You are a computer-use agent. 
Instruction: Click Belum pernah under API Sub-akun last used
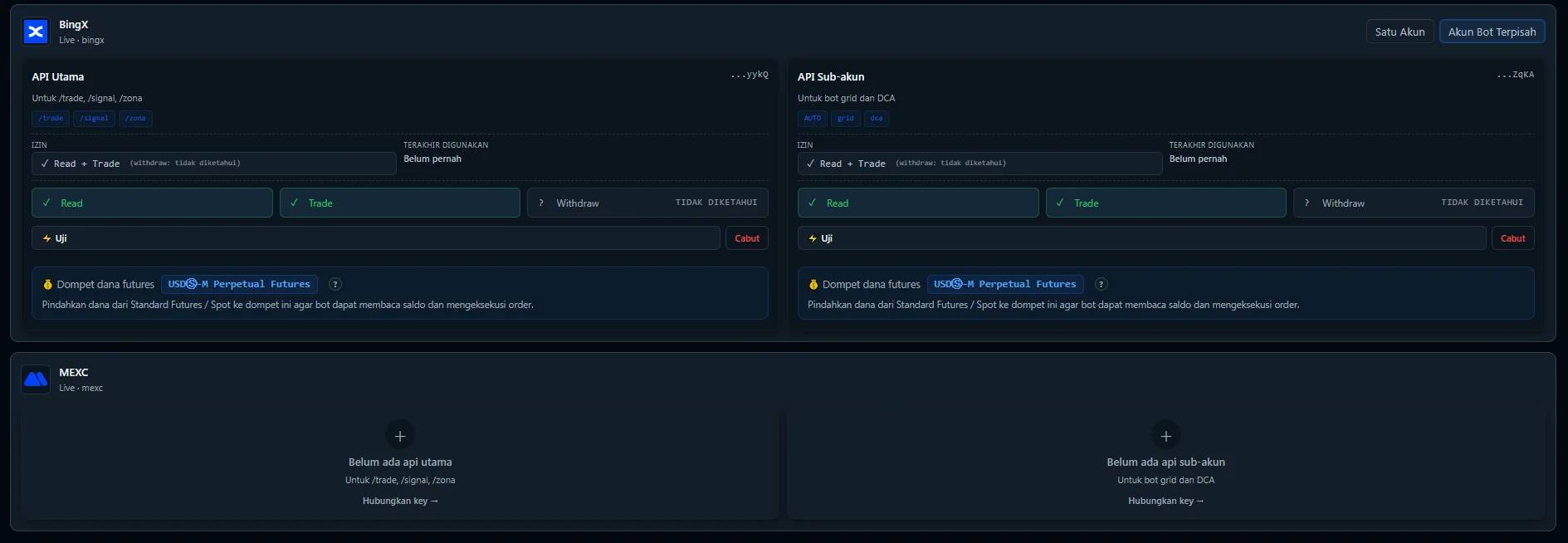(x=1198, y=159)
